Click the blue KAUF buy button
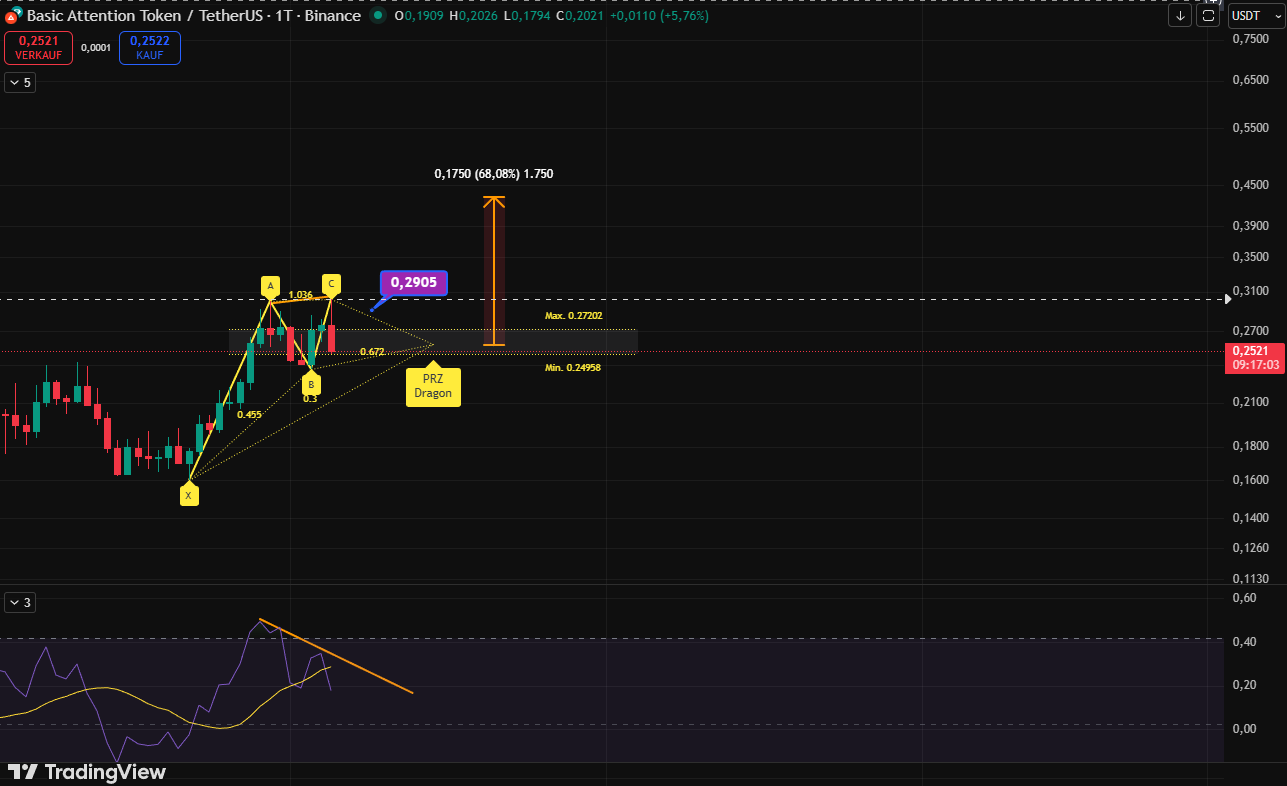 coord(150,48)
